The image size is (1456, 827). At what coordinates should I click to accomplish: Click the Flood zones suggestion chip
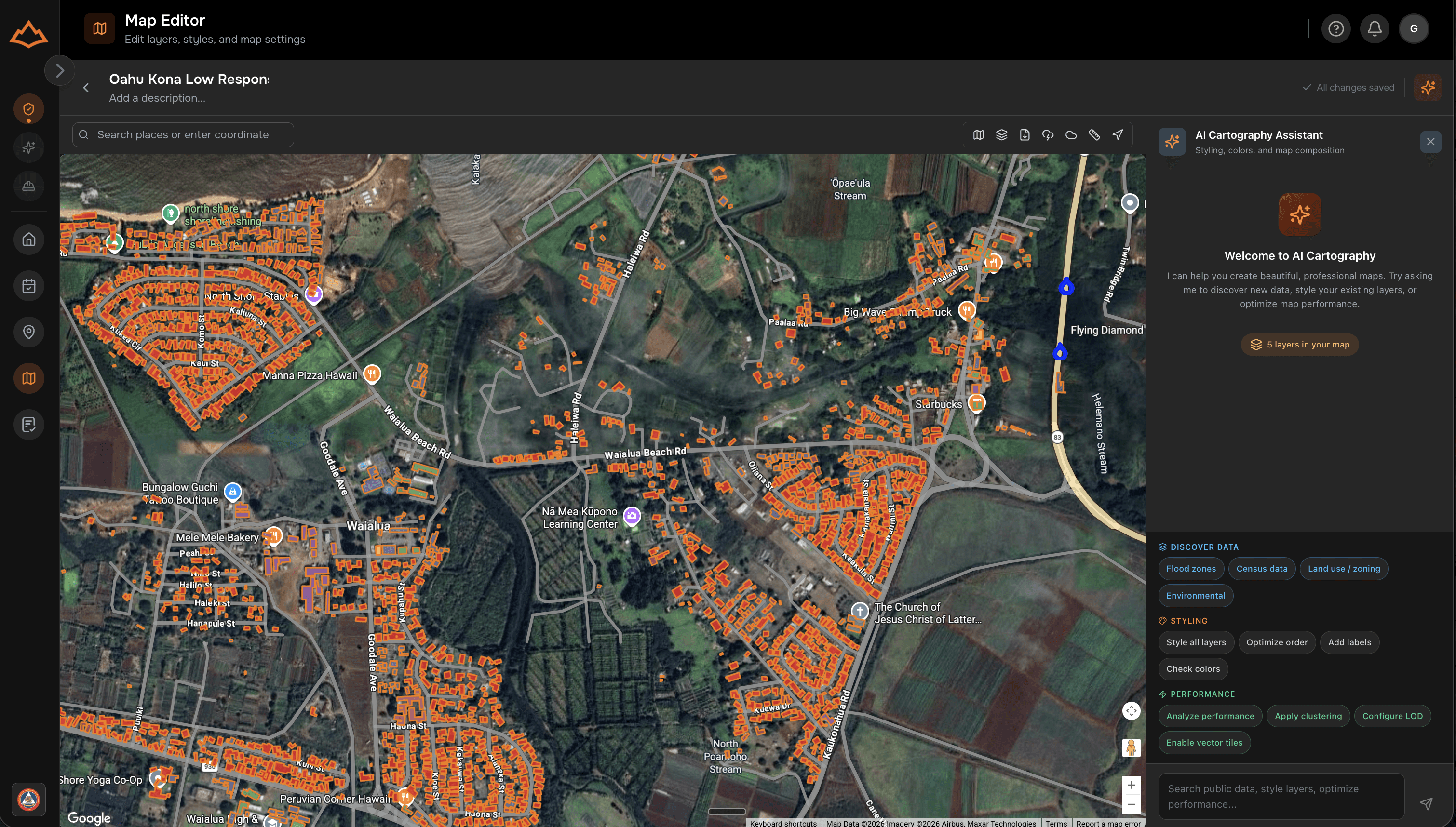click(1191, 569)
